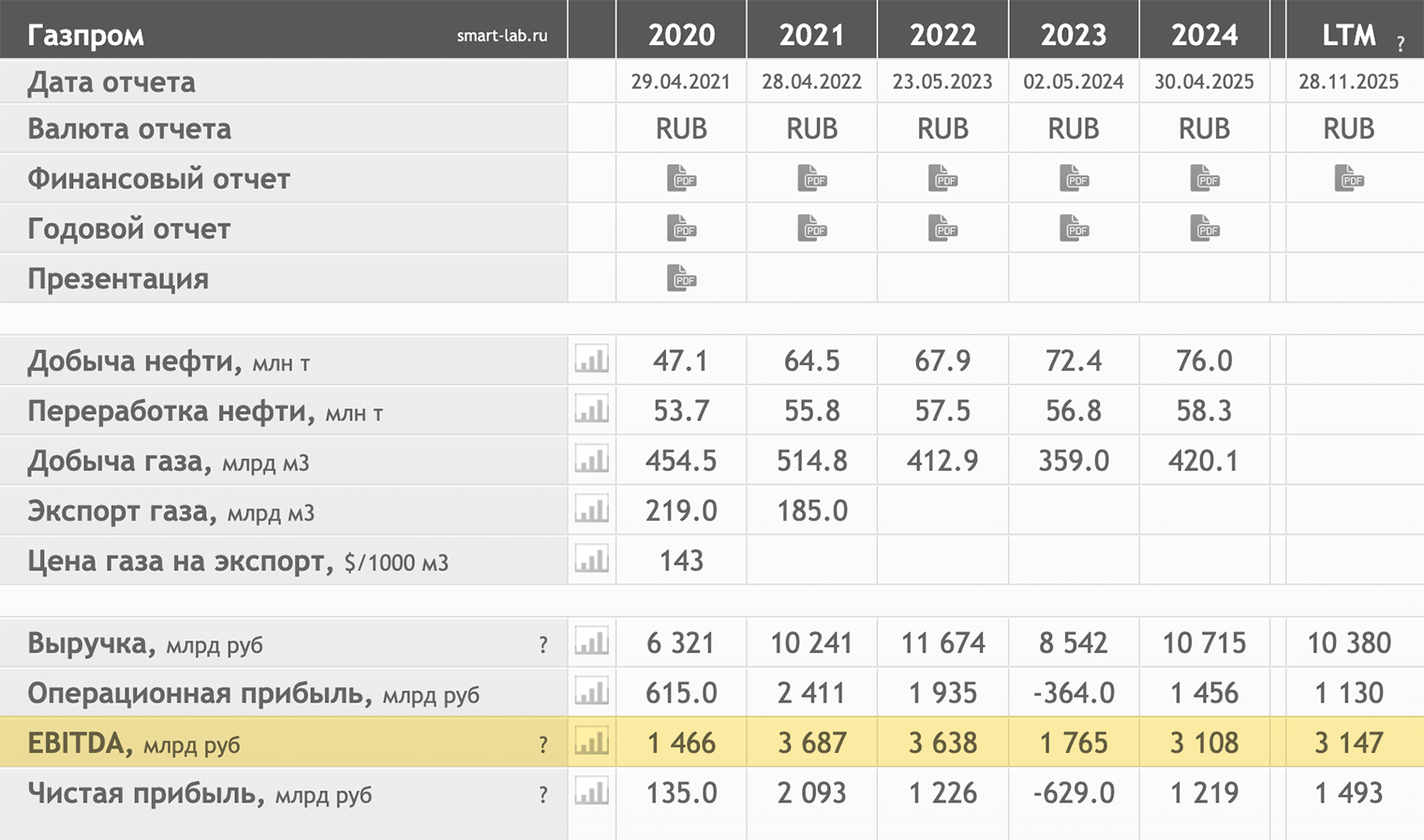Viewport: 1424px width, 840px height.
Task: Show the Выручка chart
Action: 592,641
